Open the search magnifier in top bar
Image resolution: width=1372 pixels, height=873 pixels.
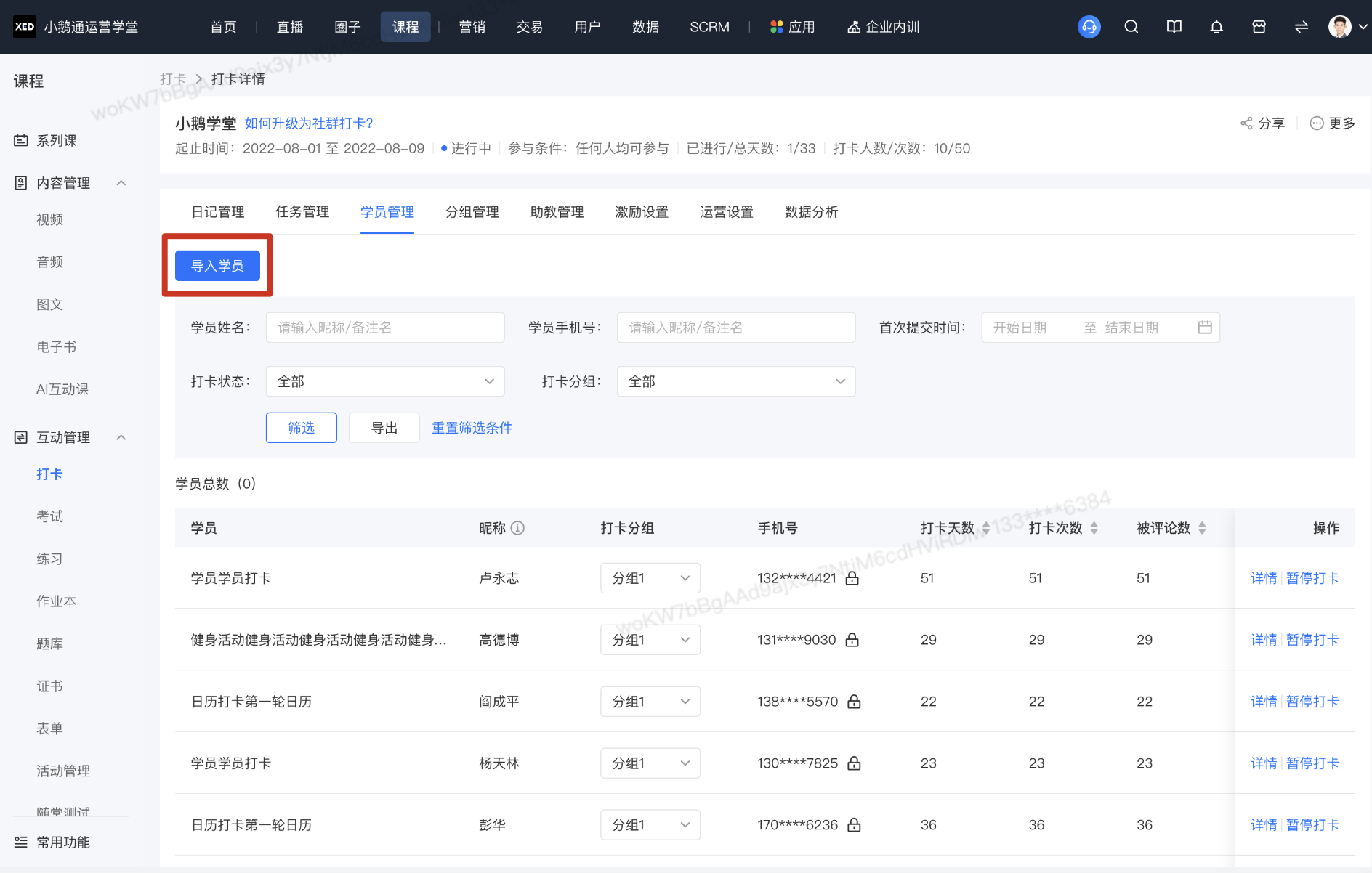1131,27
